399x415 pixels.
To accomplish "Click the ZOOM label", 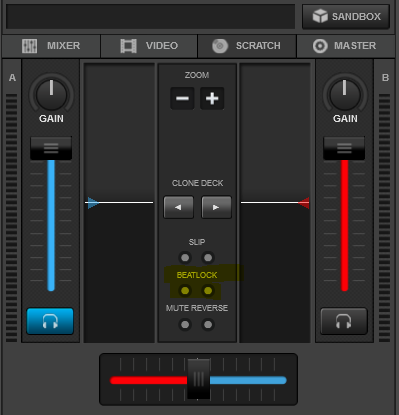I will pyautogui.click(x=197, y=75).
